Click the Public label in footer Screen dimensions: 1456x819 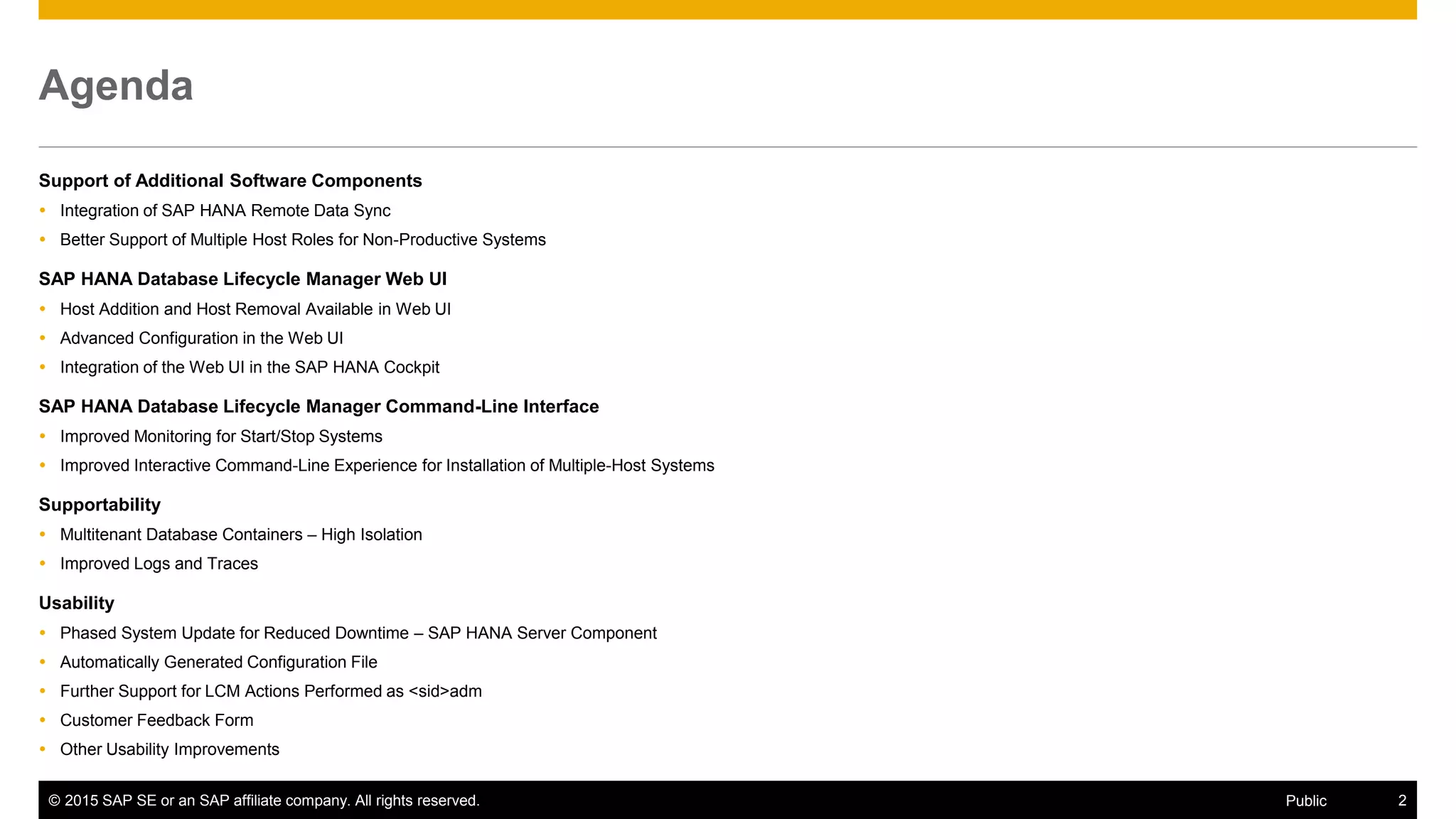1306,801
